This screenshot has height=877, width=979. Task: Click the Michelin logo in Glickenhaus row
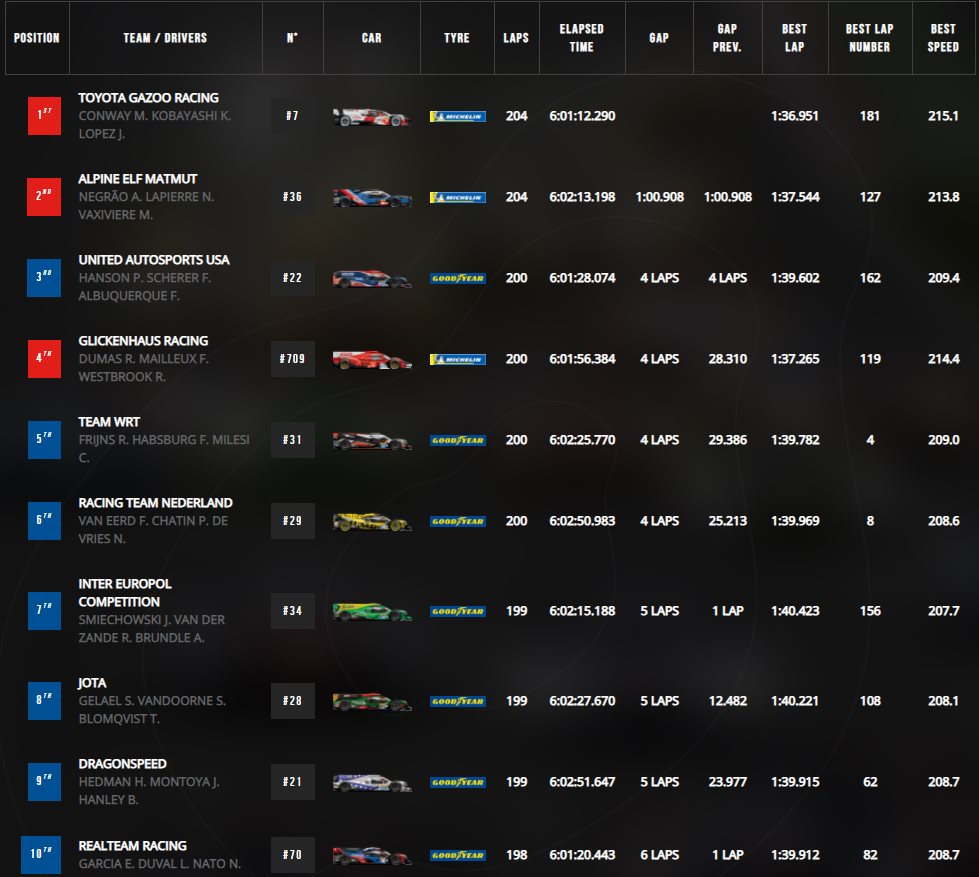(458, 360)
